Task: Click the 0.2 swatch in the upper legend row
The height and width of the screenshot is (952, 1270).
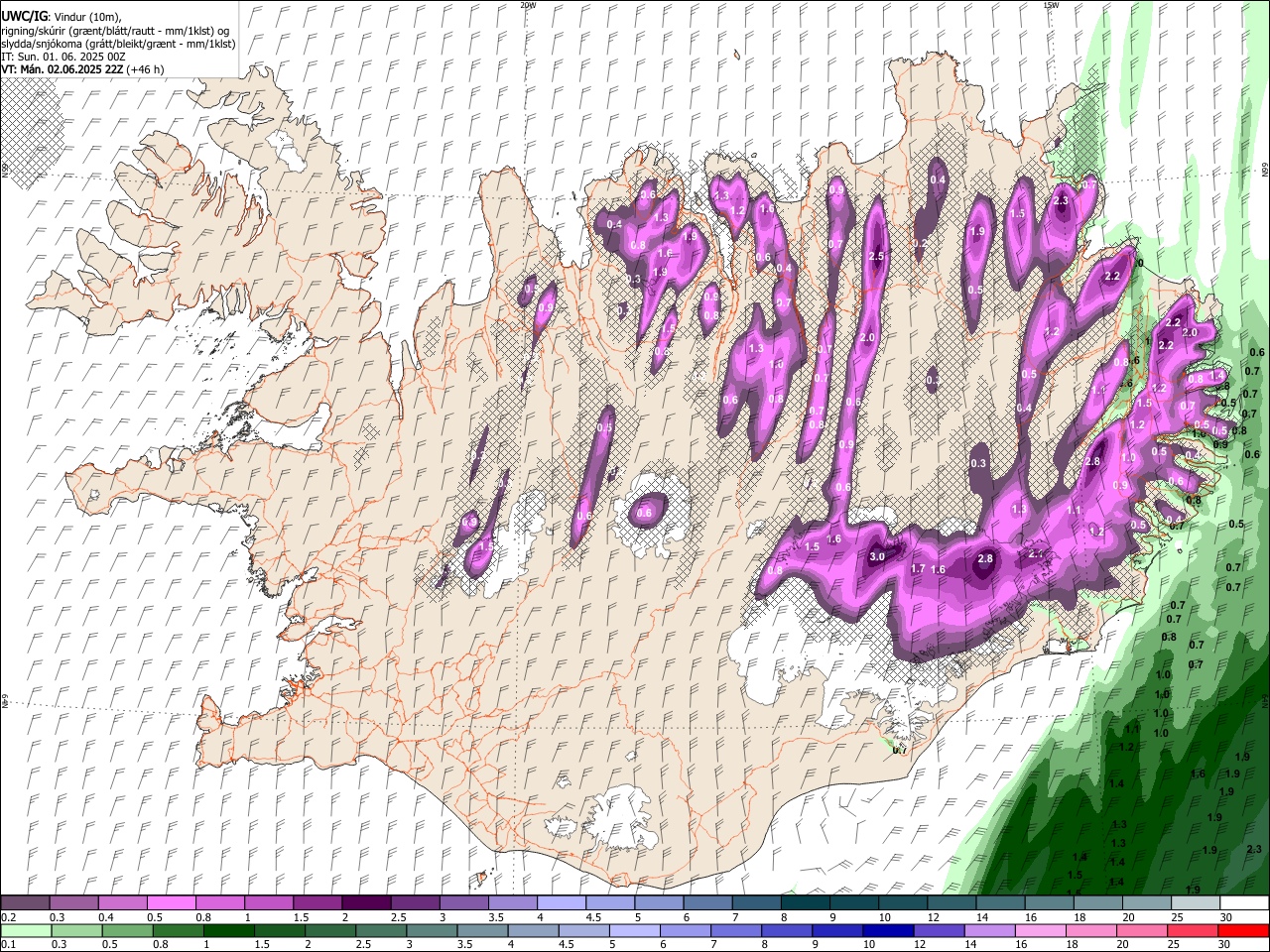Action: coord(26,903)
